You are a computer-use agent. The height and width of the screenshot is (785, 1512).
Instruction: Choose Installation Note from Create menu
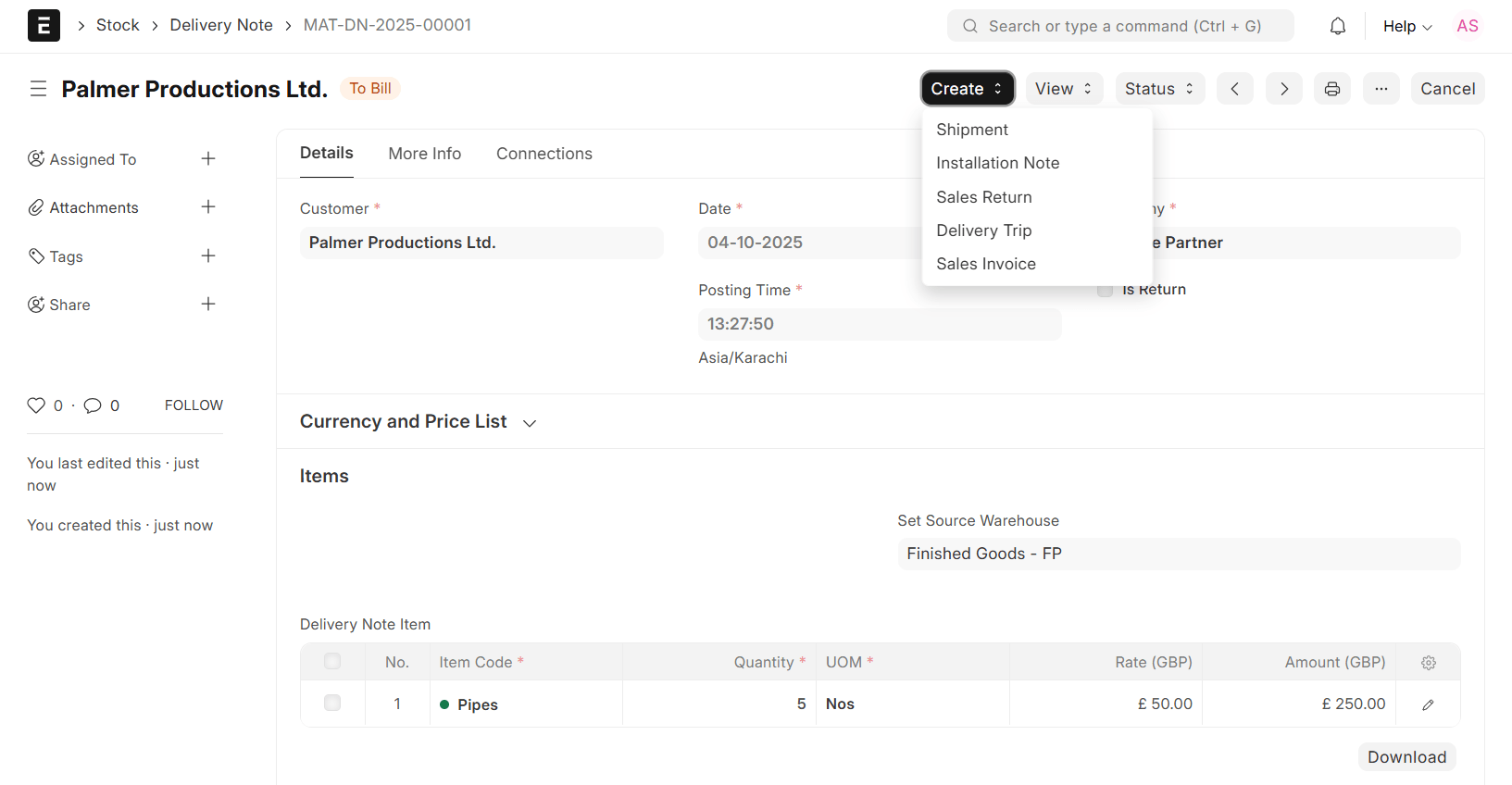click(1037, 163)
